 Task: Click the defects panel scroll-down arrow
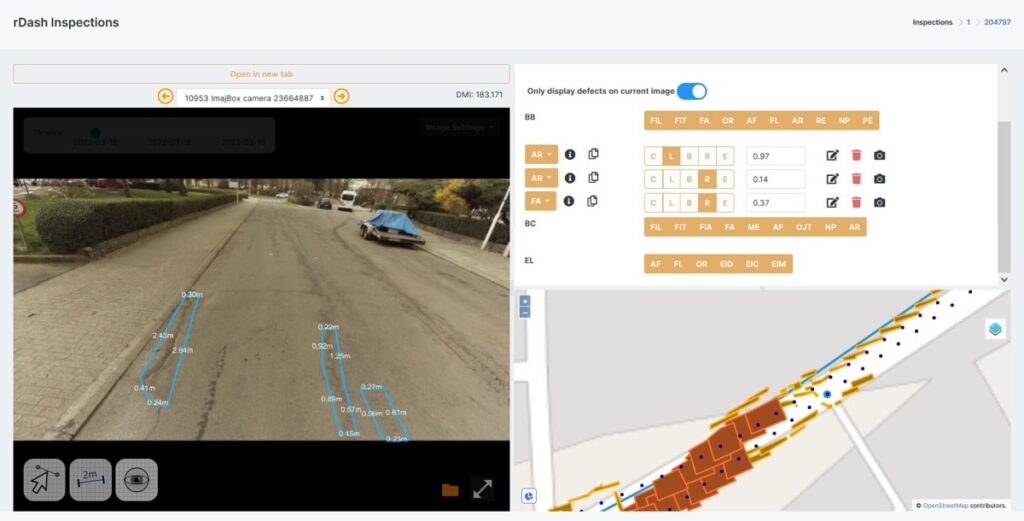(1004, 279)
